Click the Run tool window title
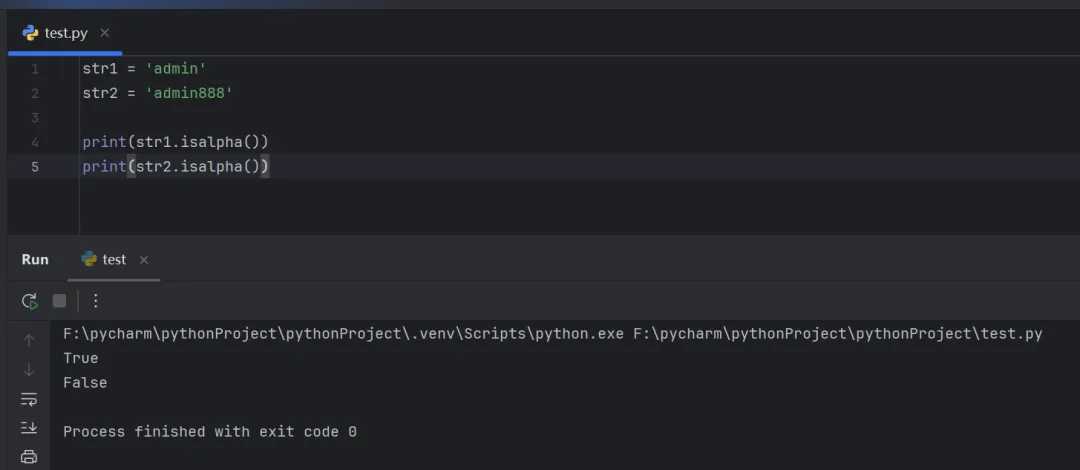1080x470 pixels. 35,260
